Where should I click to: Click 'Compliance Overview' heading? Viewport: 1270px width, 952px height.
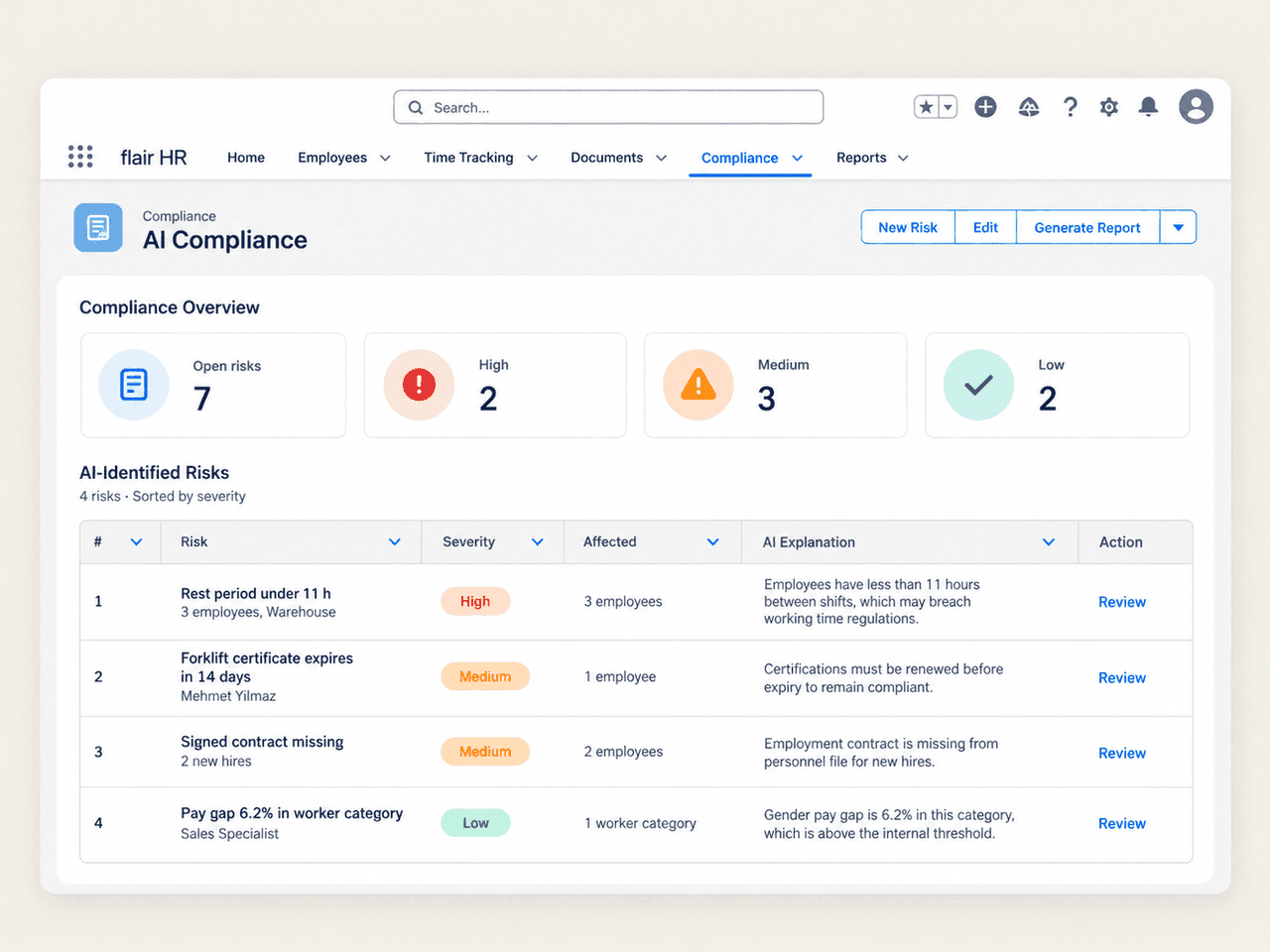coord(170,307)
